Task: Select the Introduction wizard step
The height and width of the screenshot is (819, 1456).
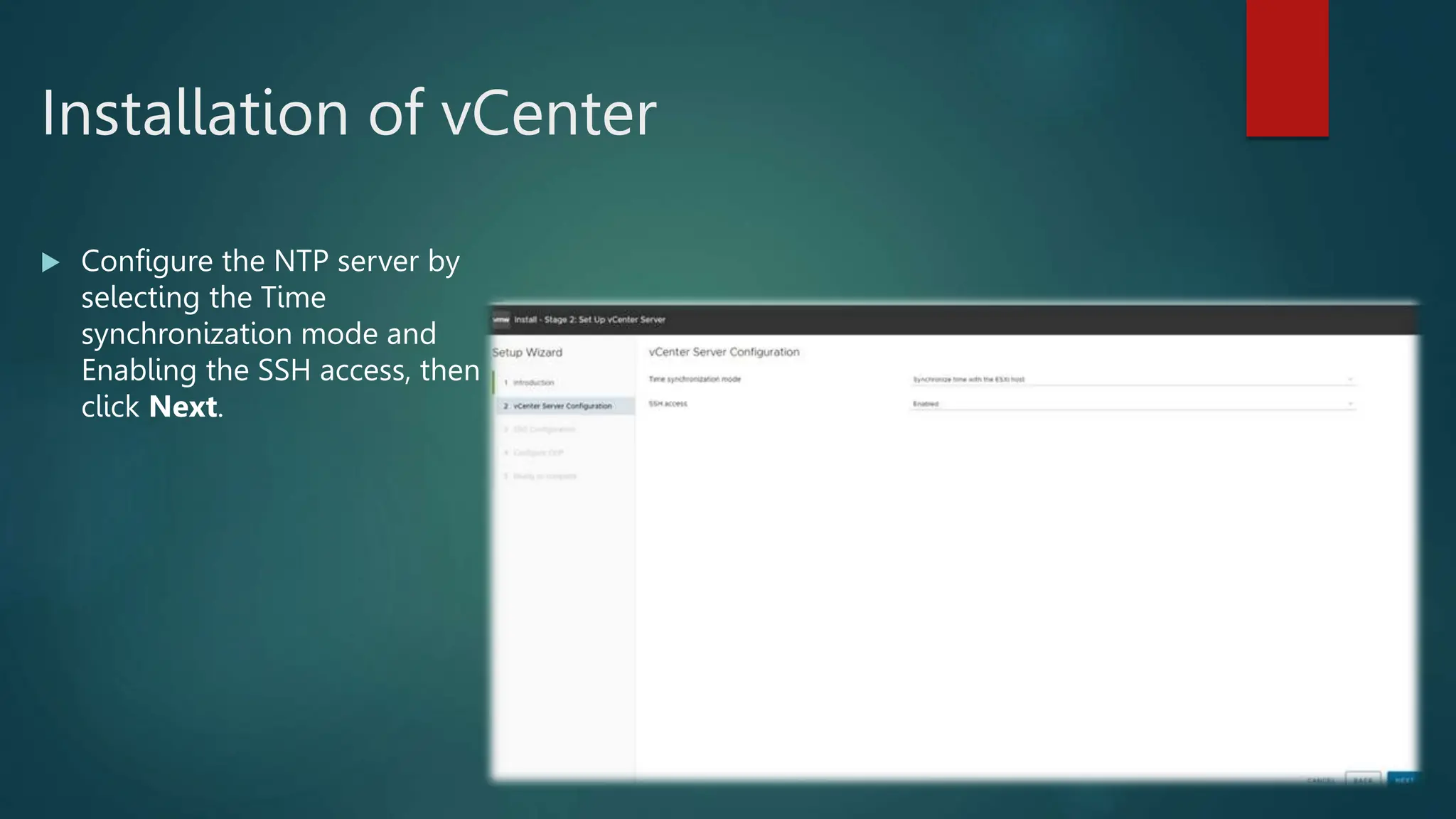Action: (564, 382)
